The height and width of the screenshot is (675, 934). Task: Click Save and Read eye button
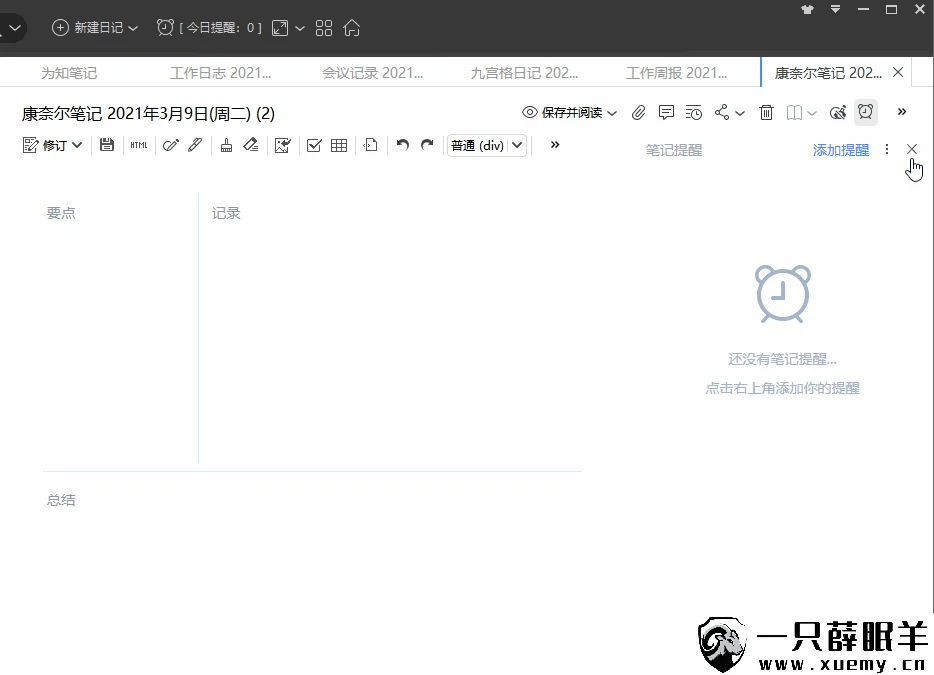[562, 113]
